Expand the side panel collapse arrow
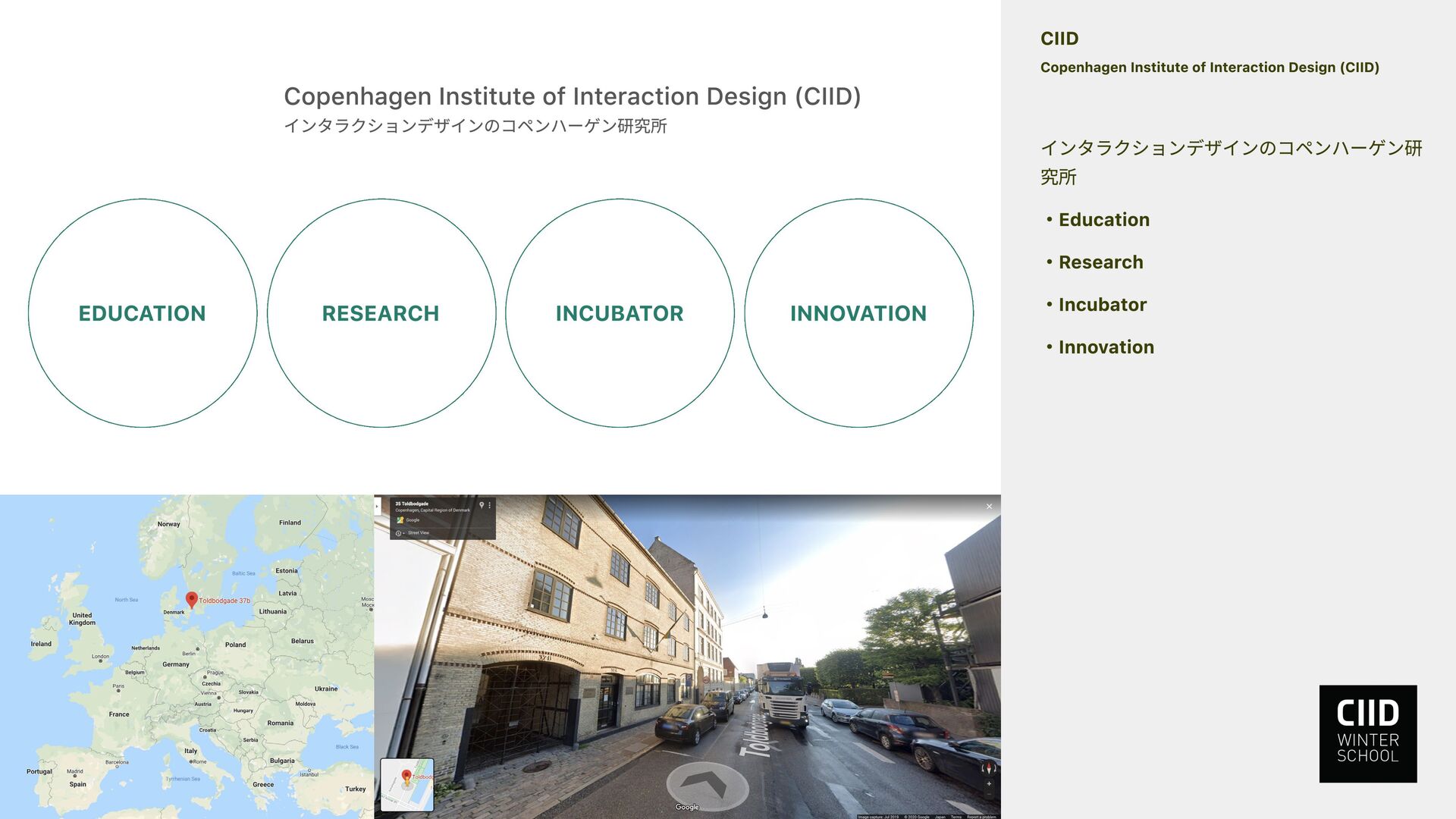This screenshot has height=819, width=1456. pos(378,507)
